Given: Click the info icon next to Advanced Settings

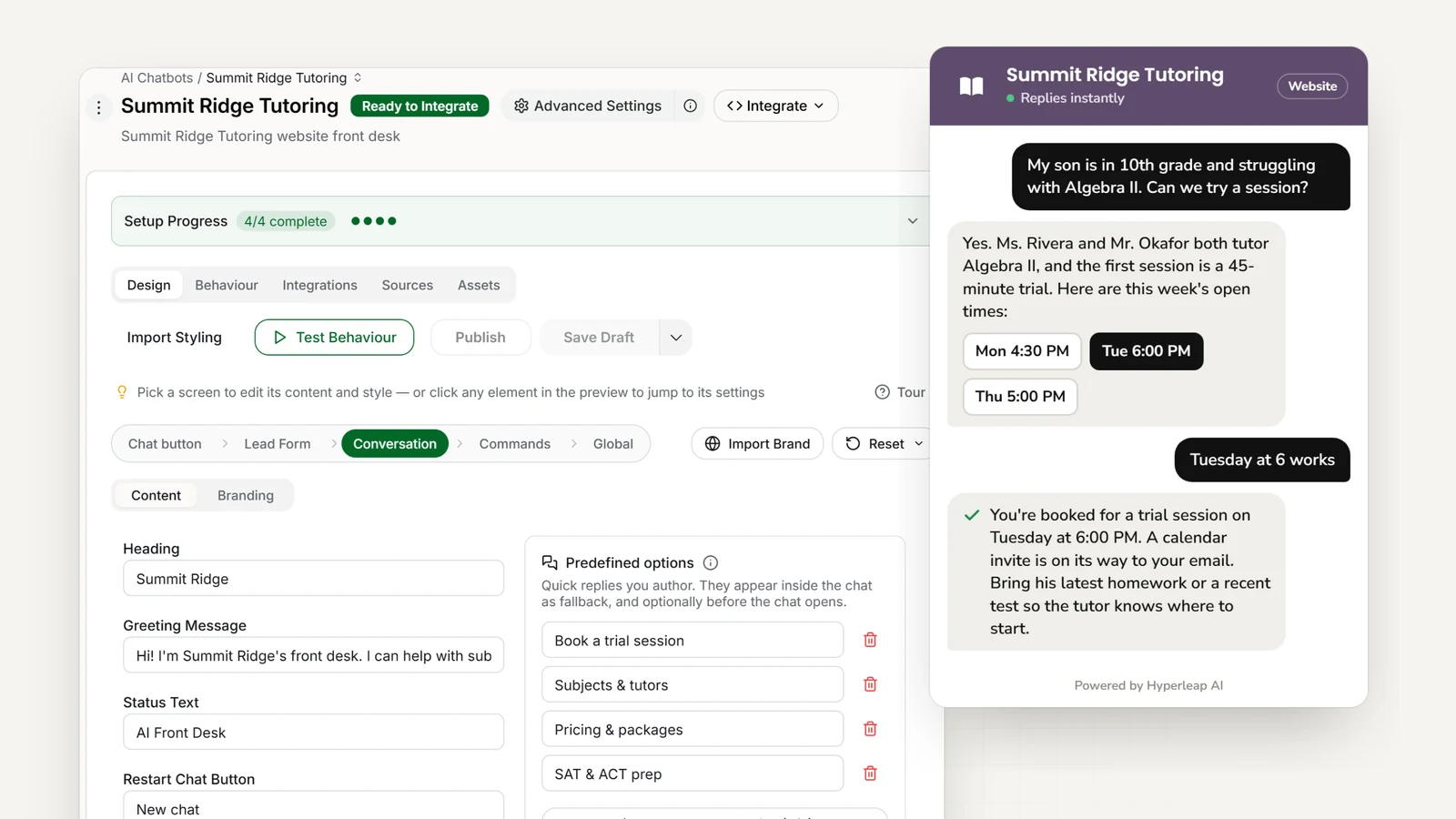Looking at the screenshot, I should click(x=691, y=106).
